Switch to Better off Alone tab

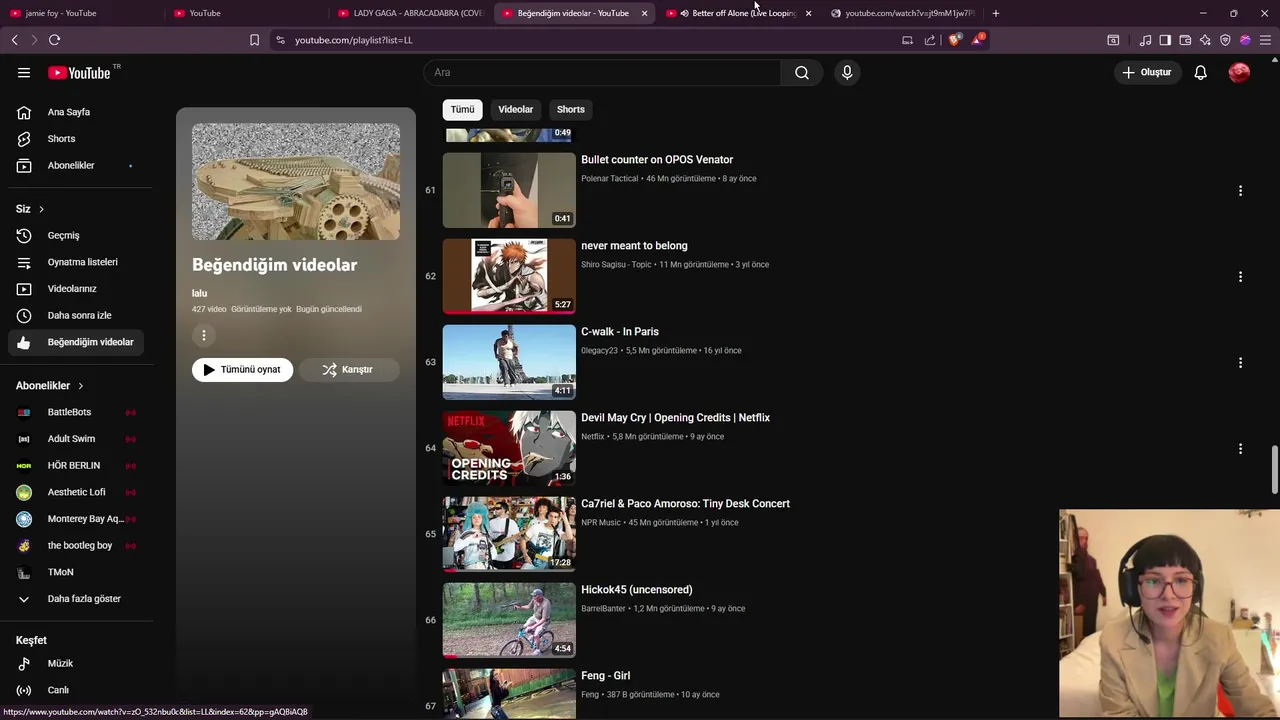[x=736, y=13]
